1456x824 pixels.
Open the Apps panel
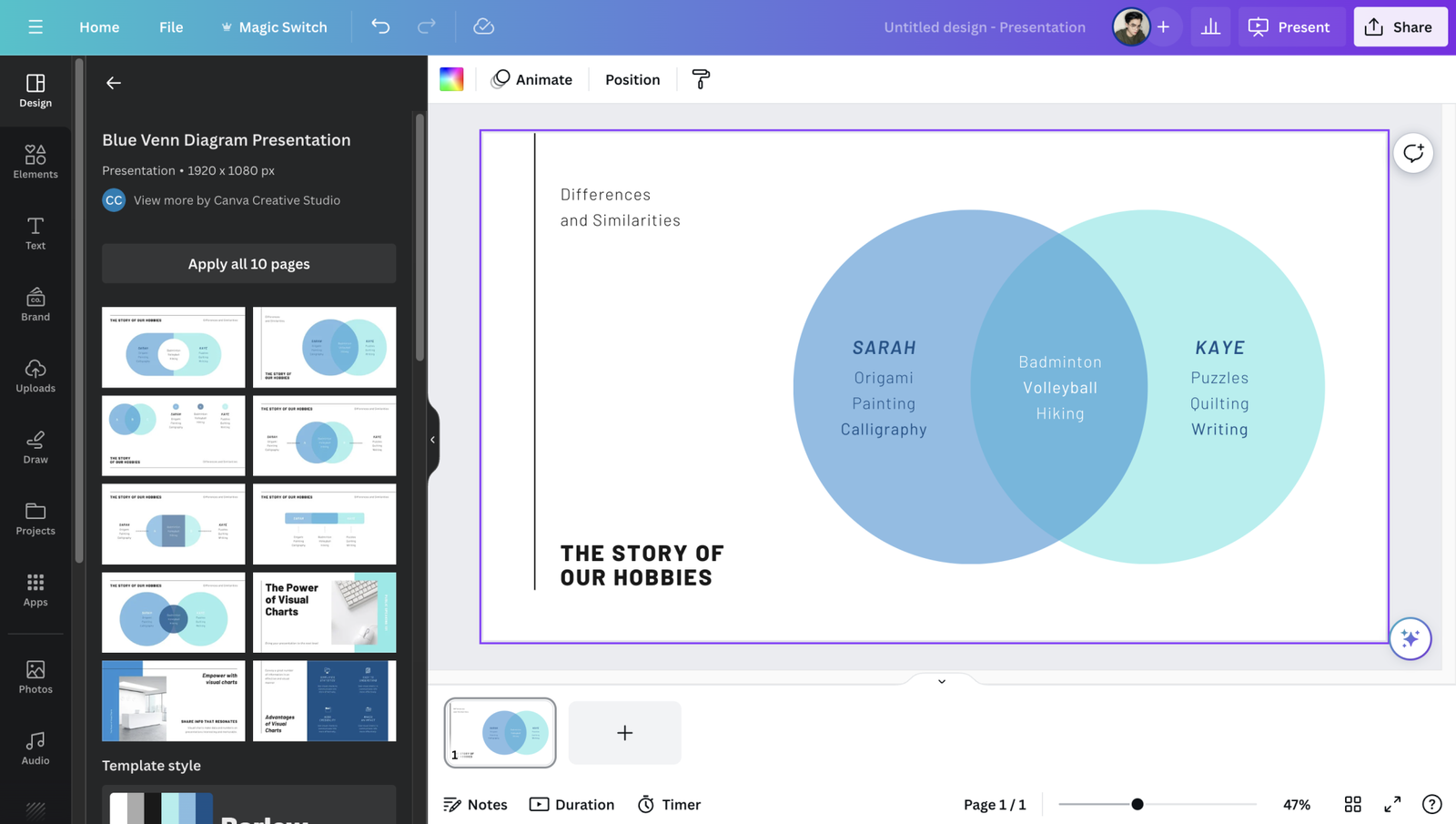[x=35, y=590]
